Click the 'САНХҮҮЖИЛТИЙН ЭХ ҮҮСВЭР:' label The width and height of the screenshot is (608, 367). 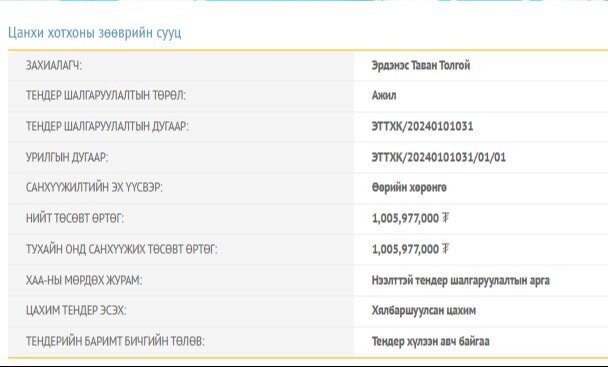94,187
